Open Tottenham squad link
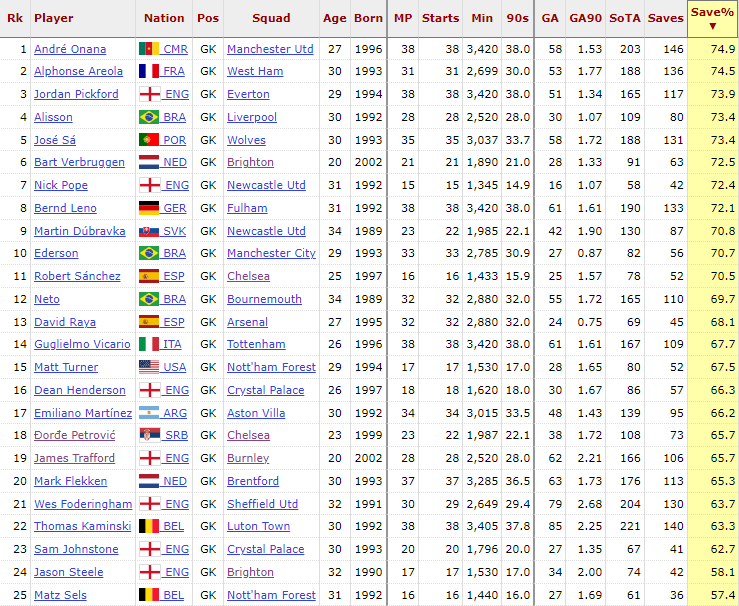The height and width of the screenshot is (606, 739). pyautogui.click(x=256, y=344)
